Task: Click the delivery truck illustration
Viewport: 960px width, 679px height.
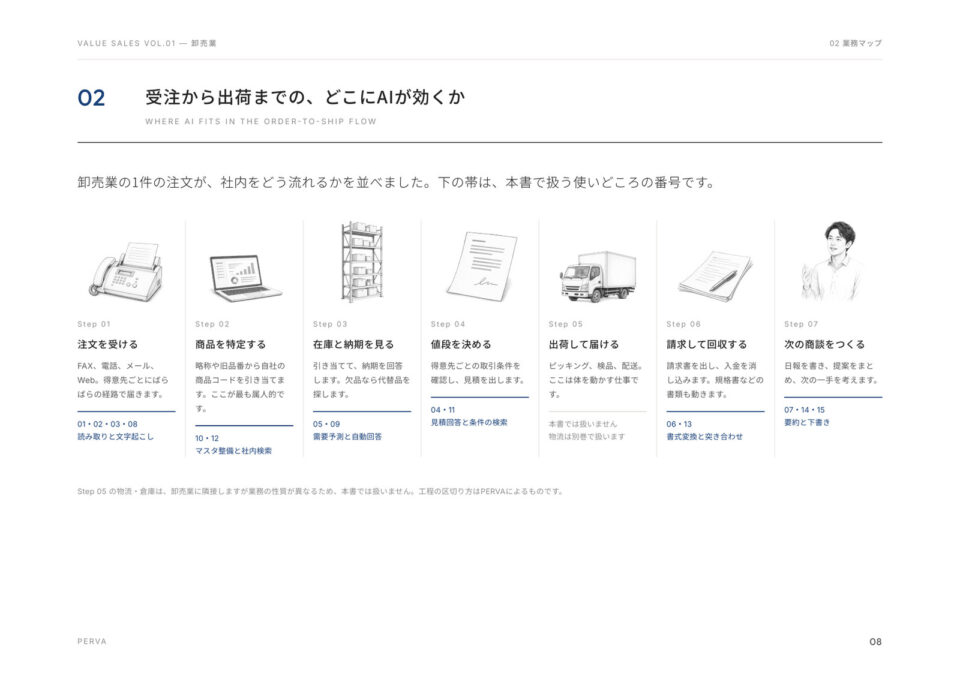Action: pyautogui.click(x=598, y=276)
